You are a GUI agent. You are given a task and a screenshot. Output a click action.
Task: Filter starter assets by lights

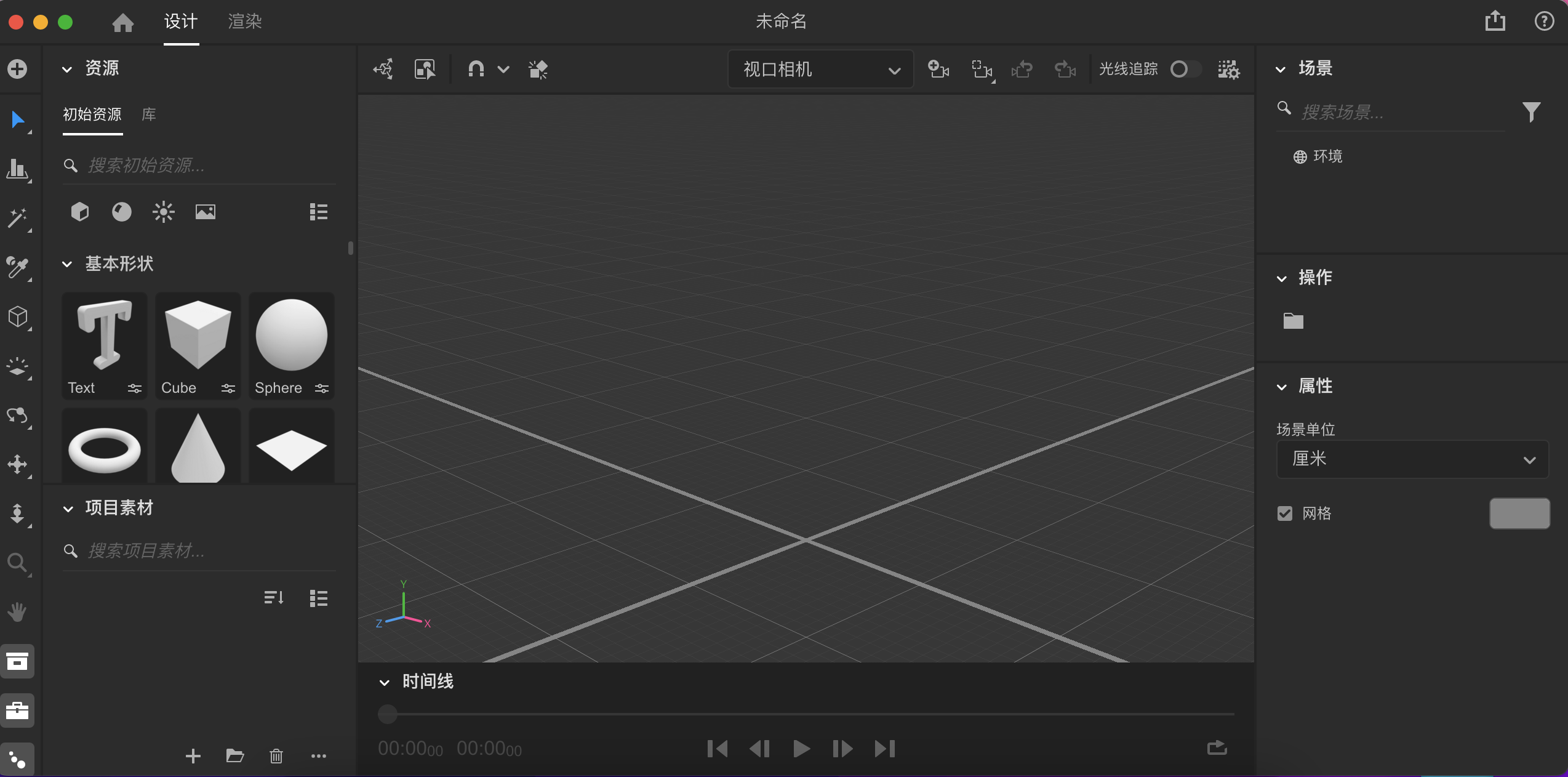(163, 212)
